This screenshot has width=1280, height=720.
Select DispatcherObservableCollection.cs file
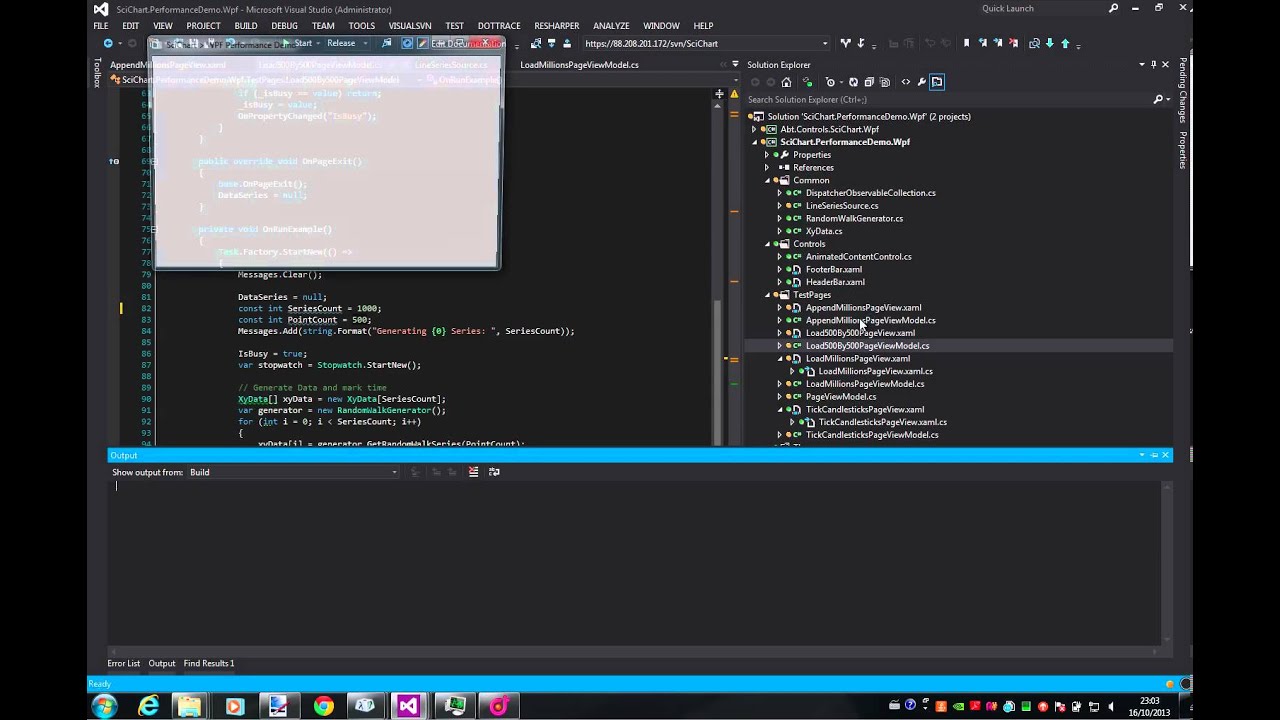(870, 193)
